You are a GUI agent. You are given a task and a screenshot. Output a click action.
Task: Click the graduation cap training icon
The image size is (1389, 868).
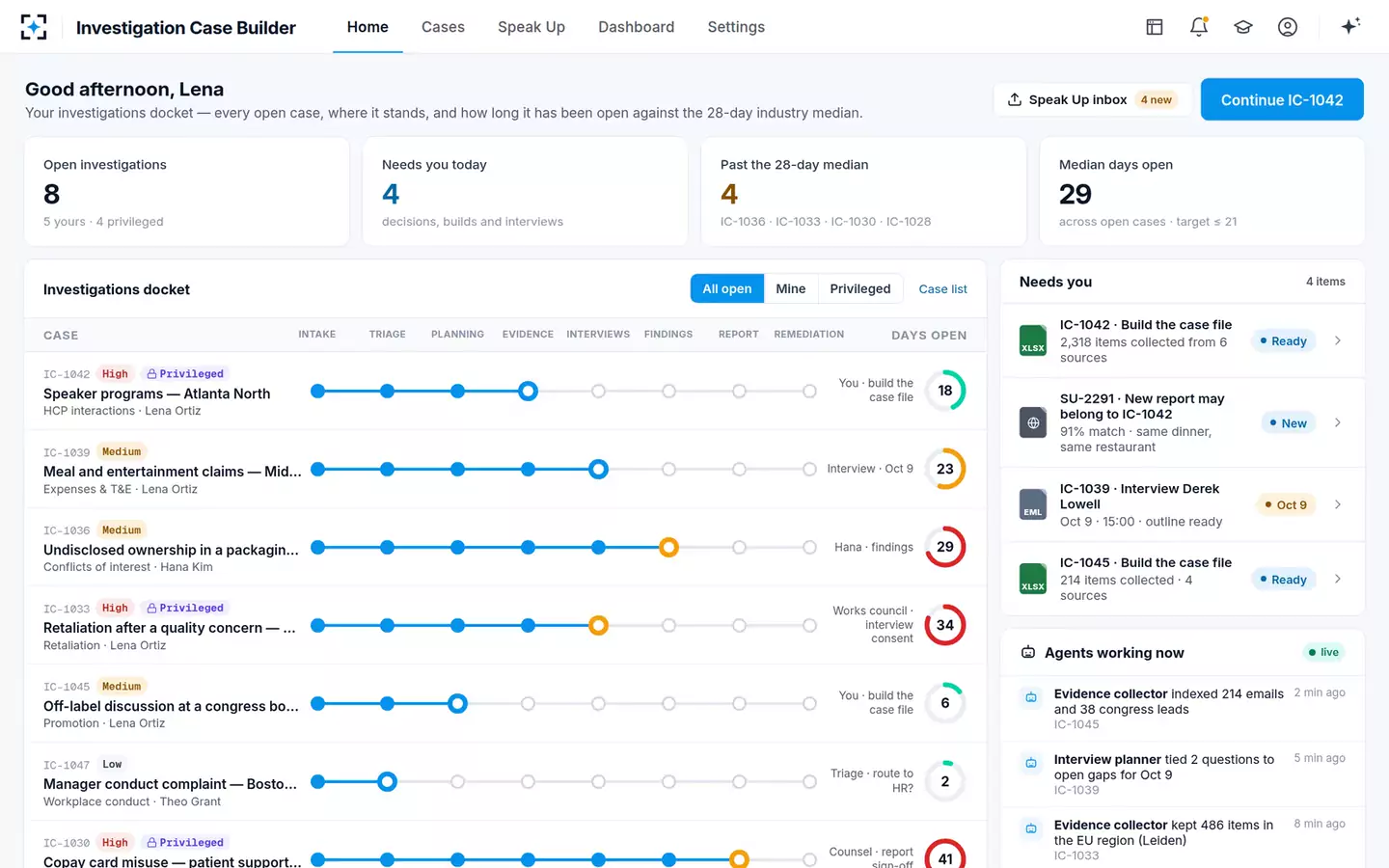point(1243,27)
